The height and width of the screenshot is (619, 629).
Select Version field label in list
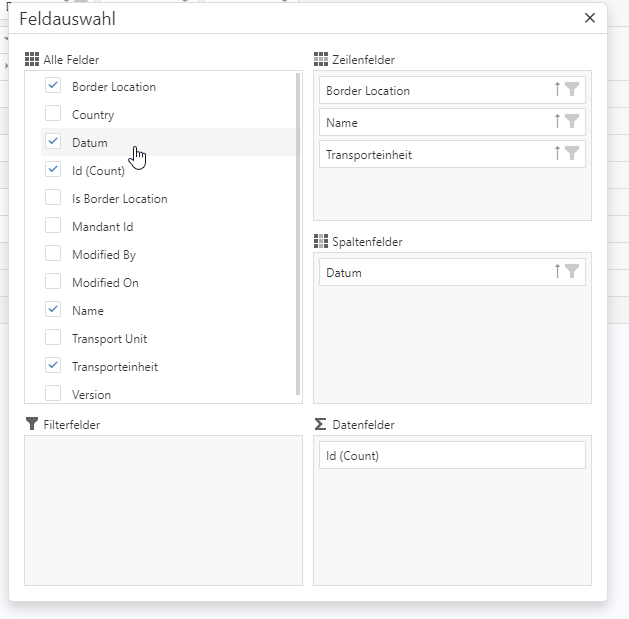[x=91, y=395]
